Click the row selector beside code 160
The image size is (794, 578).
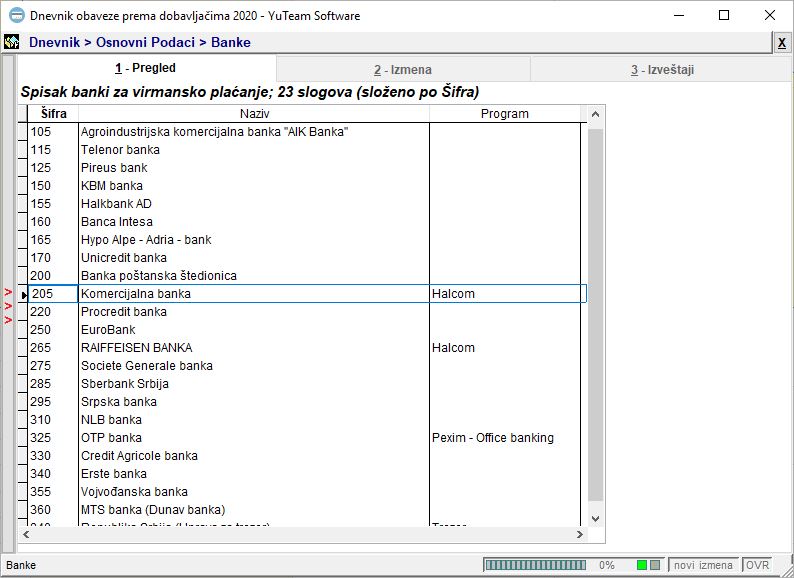(23, 222)
